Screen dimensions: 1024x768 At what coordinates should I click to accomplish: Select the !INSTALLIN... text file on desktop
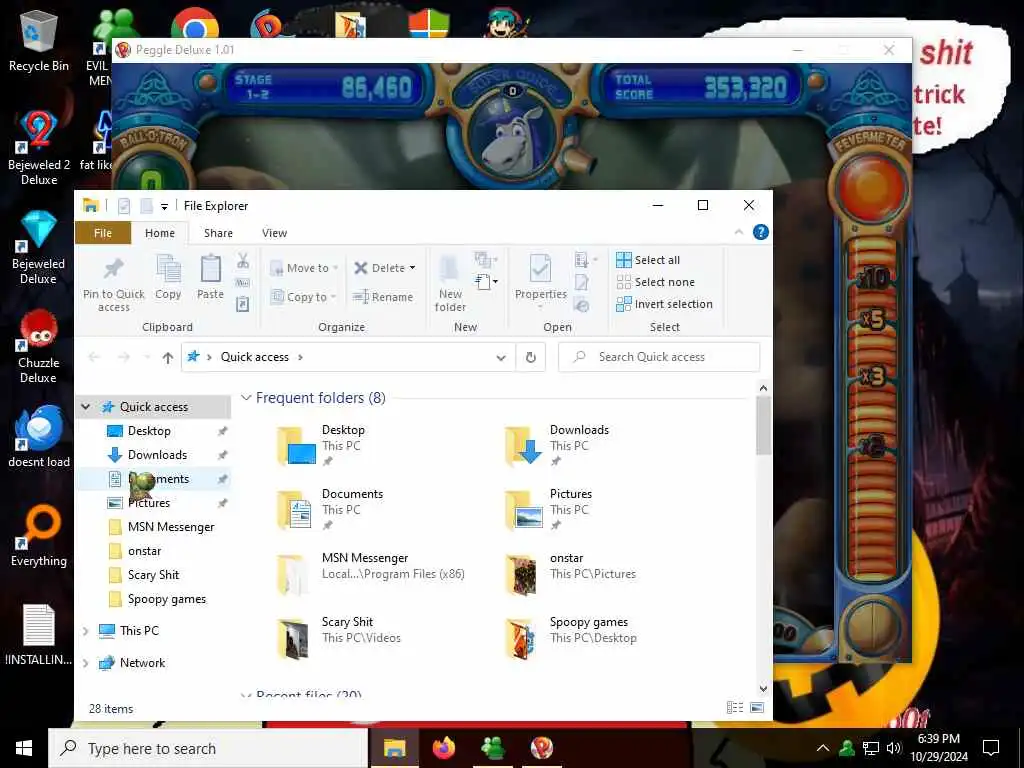coord(39,635)
